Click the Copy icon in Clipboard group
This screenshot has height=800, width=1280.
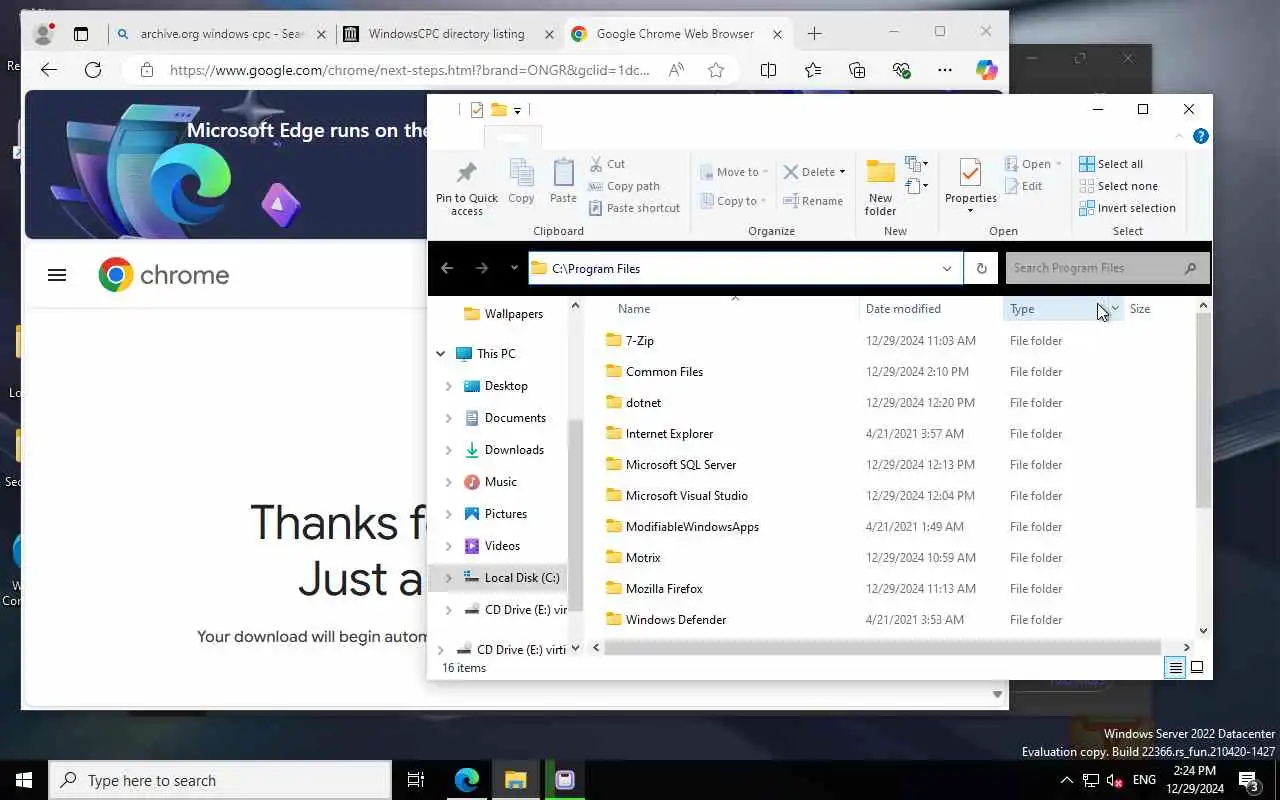pos(521,182)
